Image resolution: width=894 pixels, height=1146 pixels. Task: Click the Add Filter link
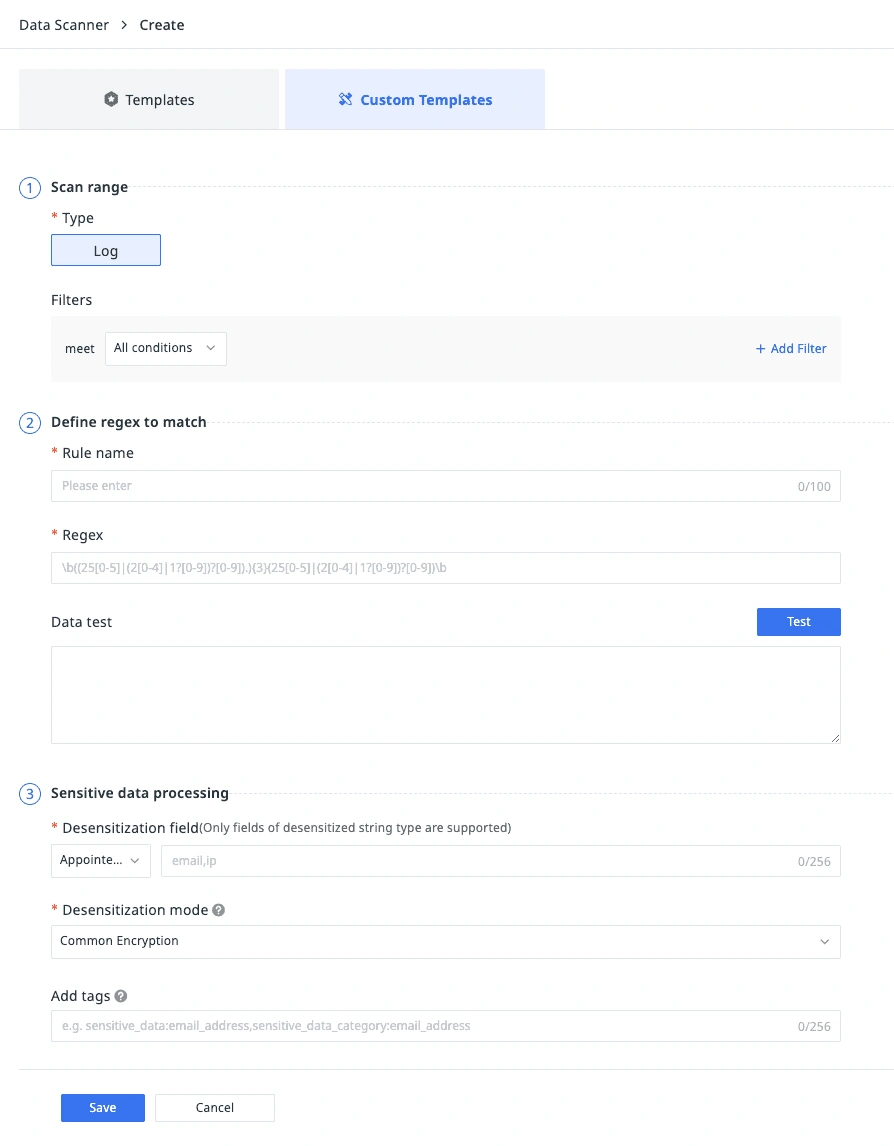(x=791, y=349)
